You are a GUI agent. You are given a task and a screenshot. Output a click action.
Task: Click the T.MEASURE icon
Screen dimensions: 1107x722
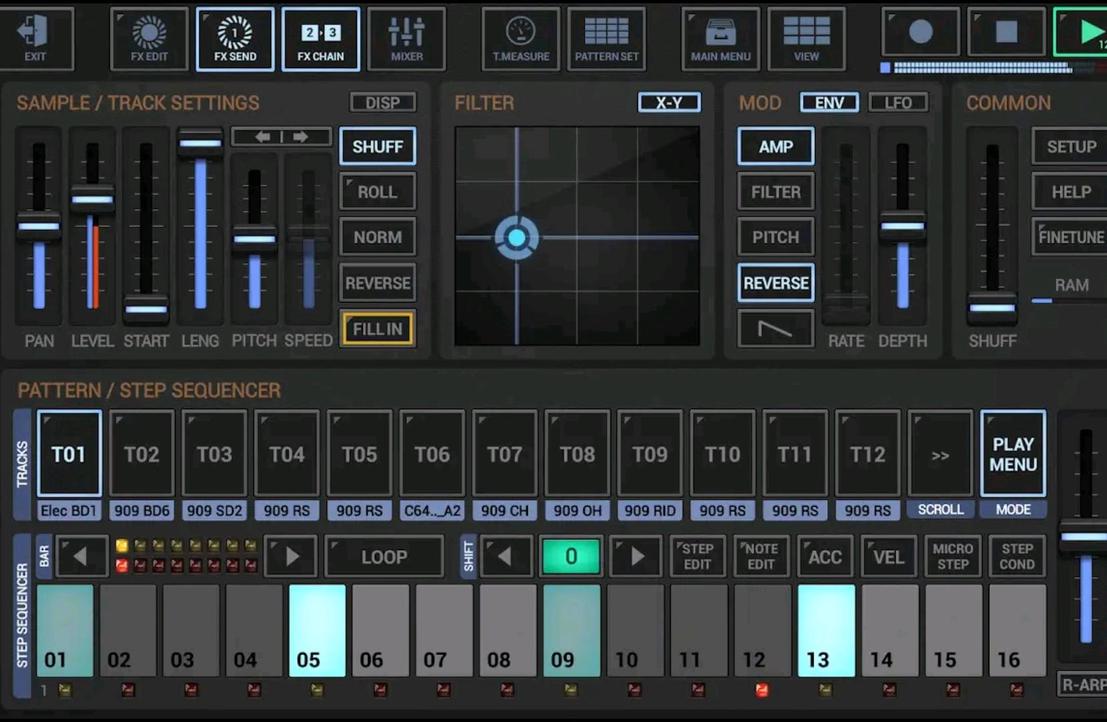(x=521, y=38)
